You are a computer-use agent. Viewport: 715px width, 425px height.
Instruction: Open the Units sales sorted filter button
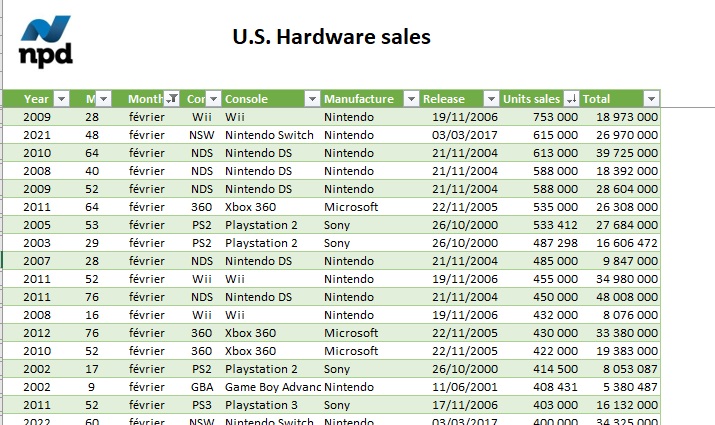tap(571, 98)
